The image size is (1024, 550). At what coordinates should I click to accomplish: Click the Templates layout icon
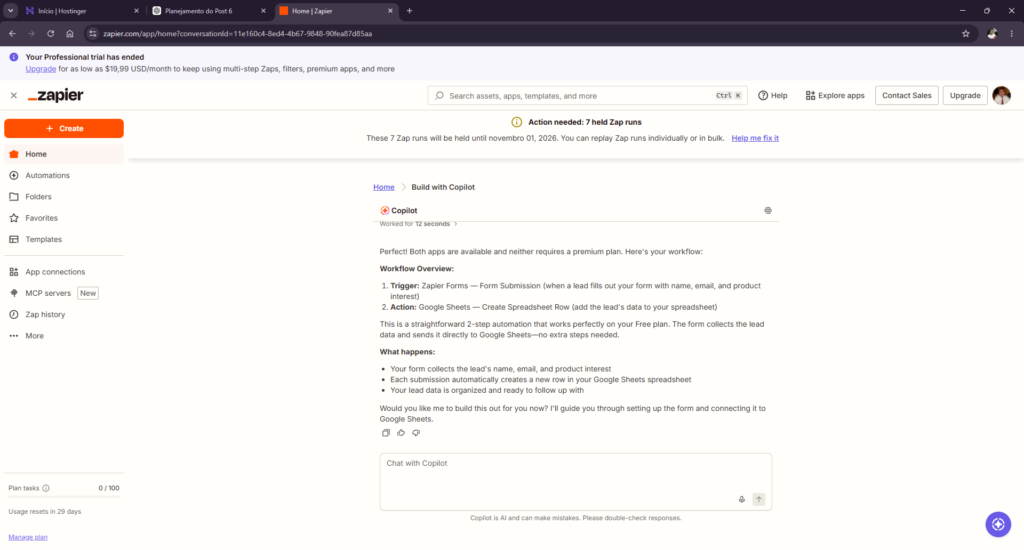pyautogui.click(x=14, y=240)
